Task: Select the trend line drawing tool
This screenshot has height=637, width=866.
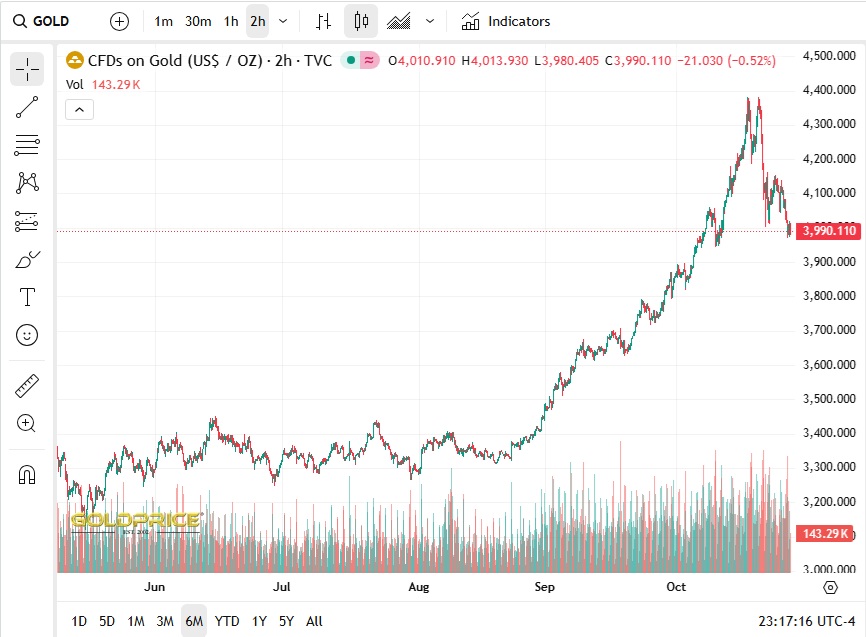Action: (x=27, y=108)
